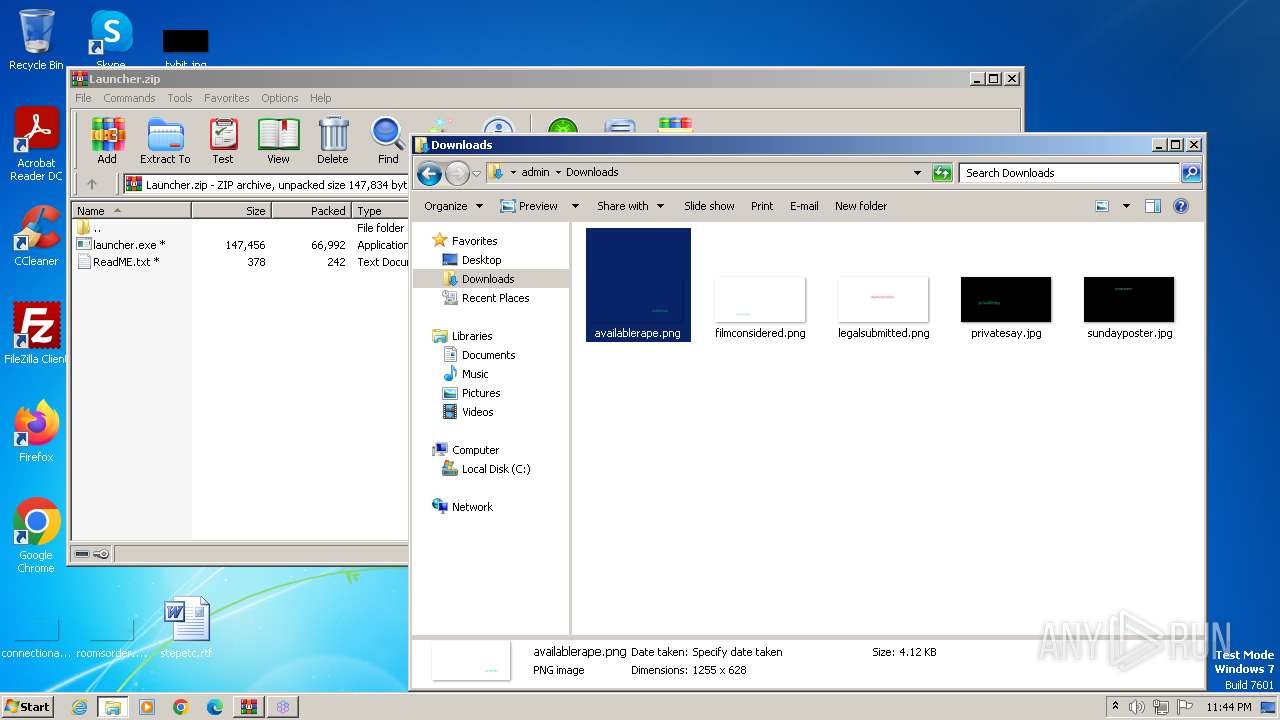This screenshot has width=1280, height=720.
Task: Open Organize dropdown menu
Action: pos(453,206)
